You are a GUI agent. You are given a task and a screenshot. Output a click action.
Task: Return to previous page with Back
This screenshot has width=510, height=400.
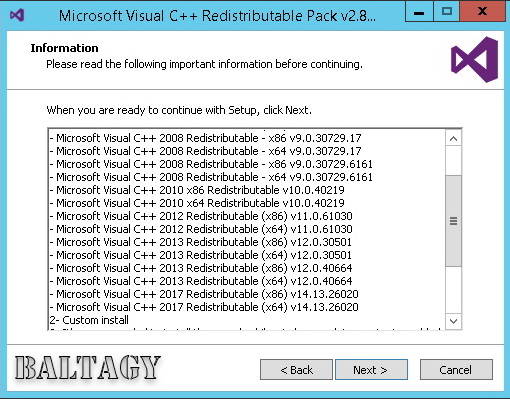point(296,370)
